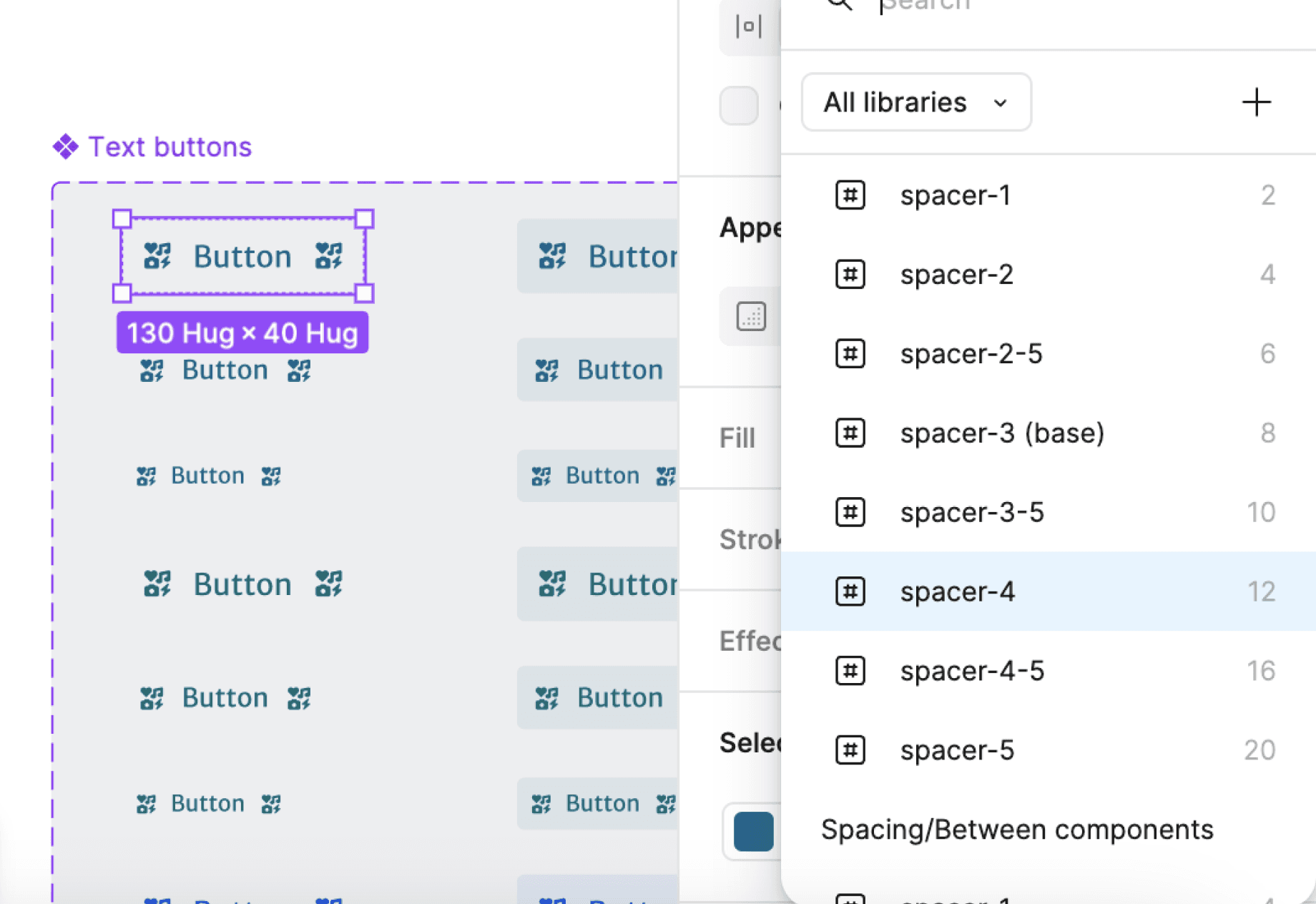
Task: Pick the spacer-5 variable
Action: (x=1049, y=750)
